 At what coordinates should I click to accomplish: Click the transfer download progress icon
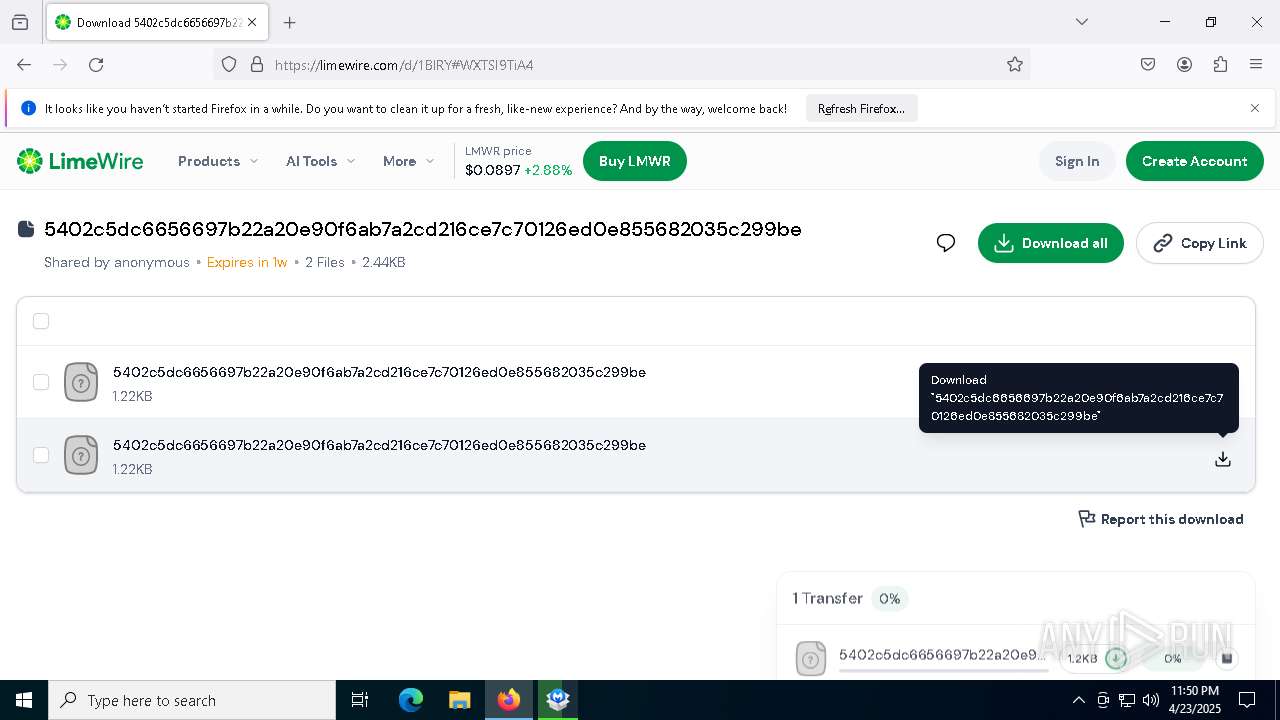pyautogui.click(x=1116, y=658)
